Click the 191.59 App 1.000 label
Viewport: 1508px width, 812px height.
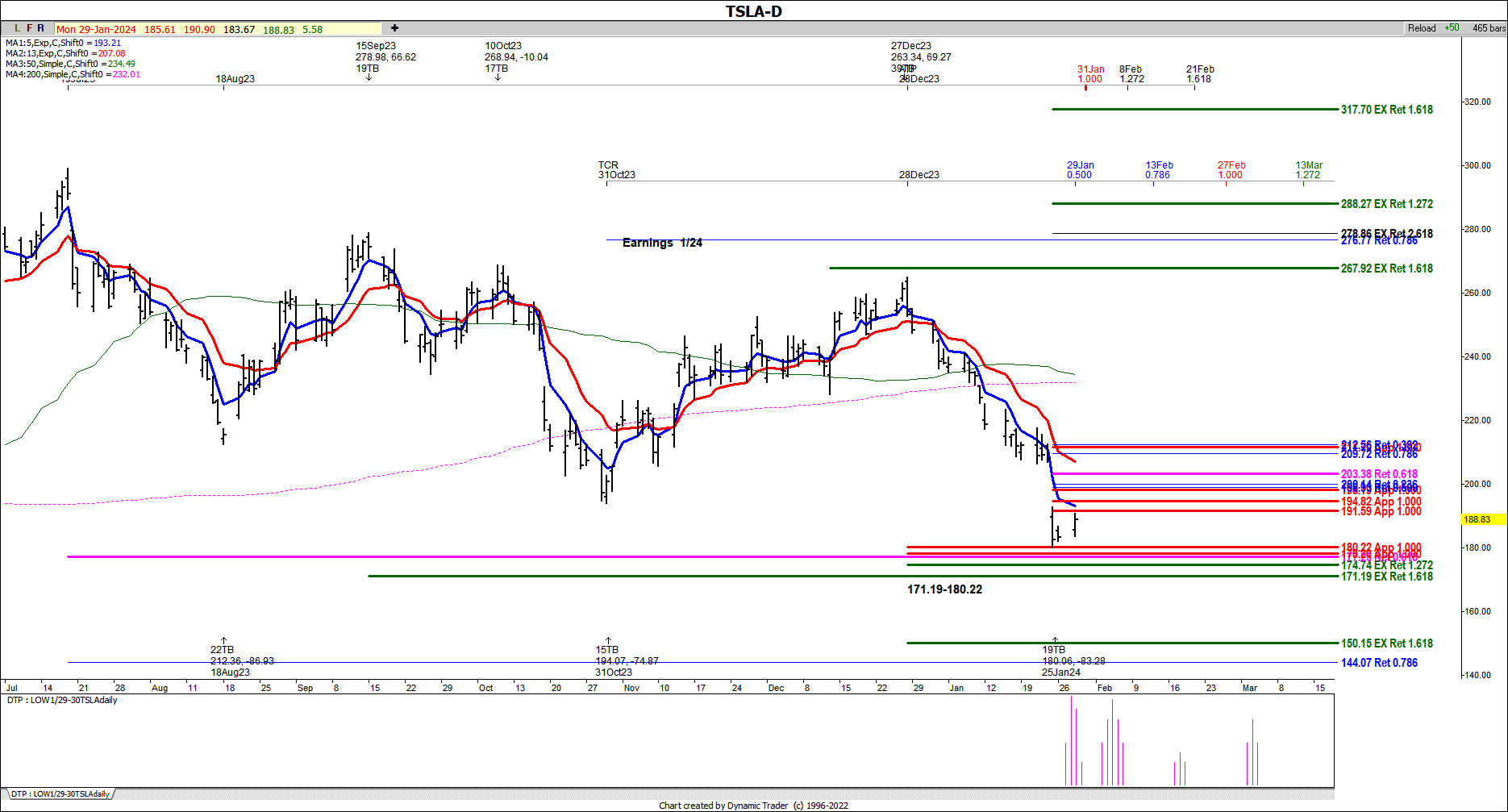click(1381, 511)
